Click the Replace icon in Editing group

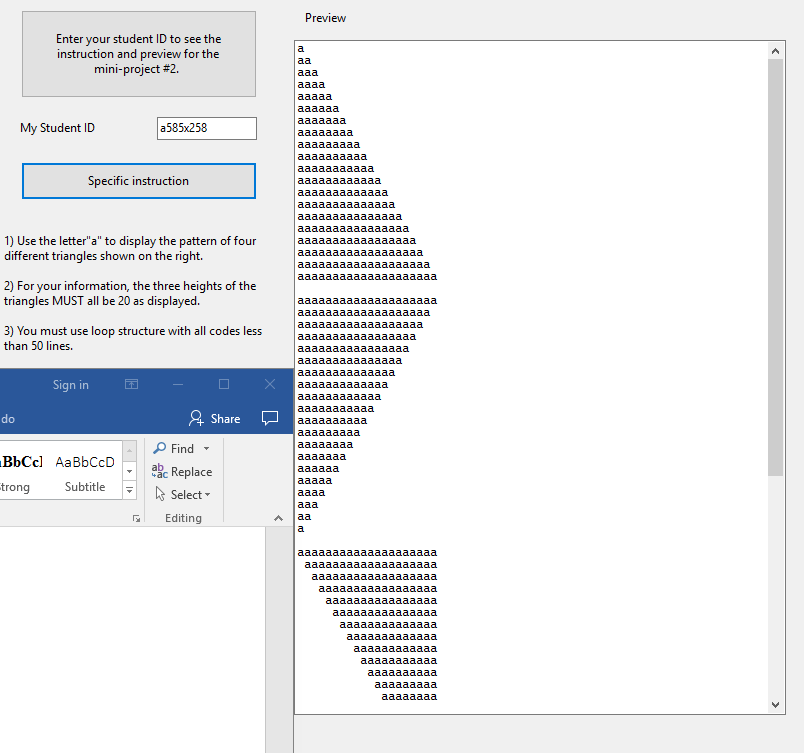pos(161,471)
